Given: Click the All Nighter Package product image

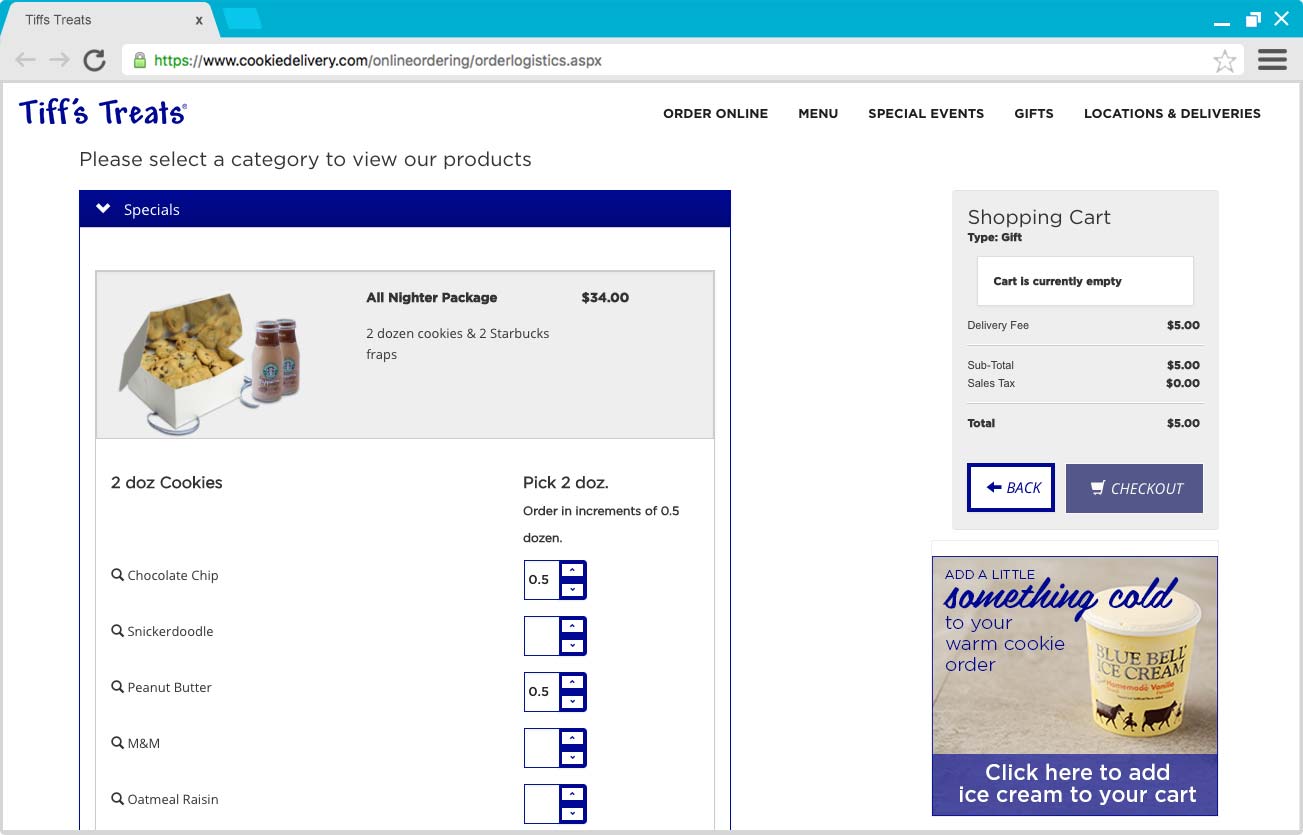Looking at the screenshot, I should (210, 362).
